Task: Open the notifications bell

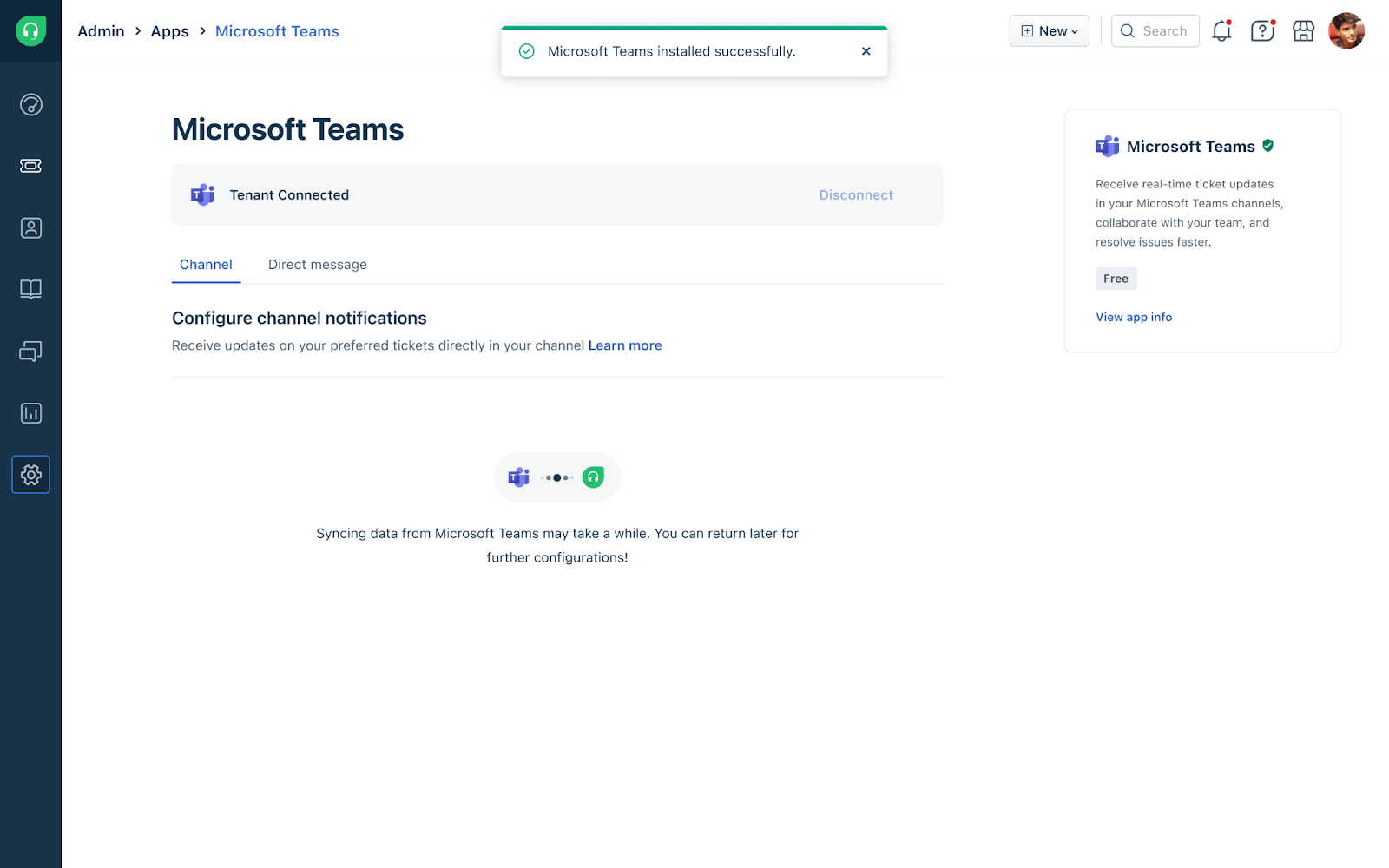Action: pos(1222,31)
